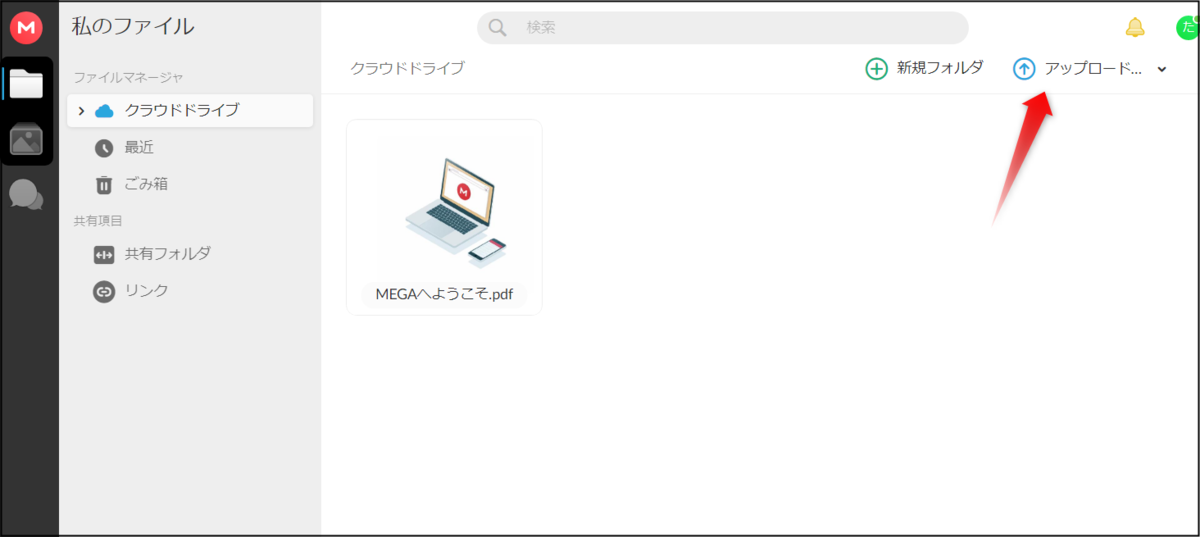Expand the upload dropdown arrow

(x=1162, y=69)
